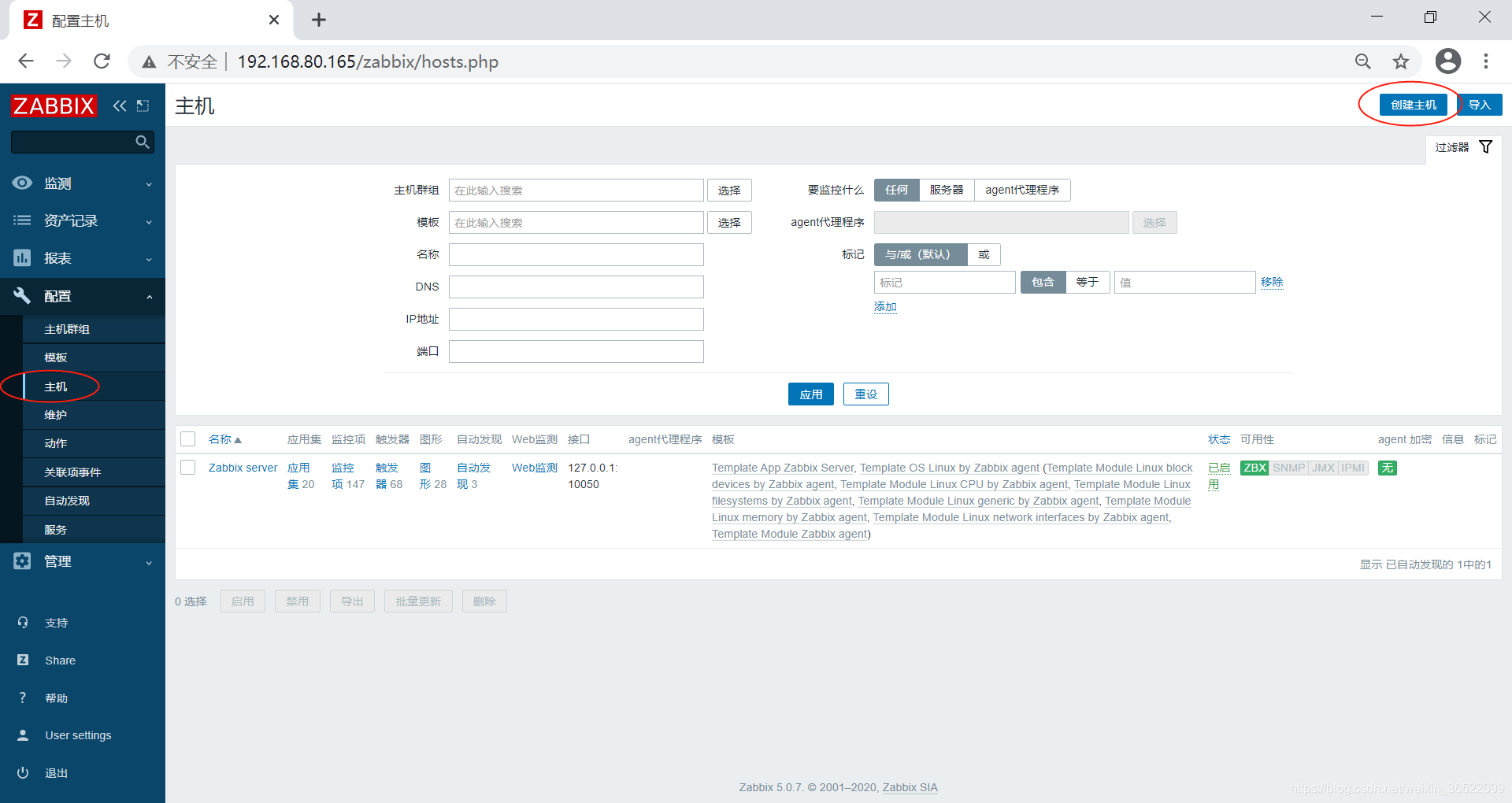Image resolution: width=1512 pixels, height=803 pixels.
Task: Open 模板 in configuration submenu
Action: point(94,357)
